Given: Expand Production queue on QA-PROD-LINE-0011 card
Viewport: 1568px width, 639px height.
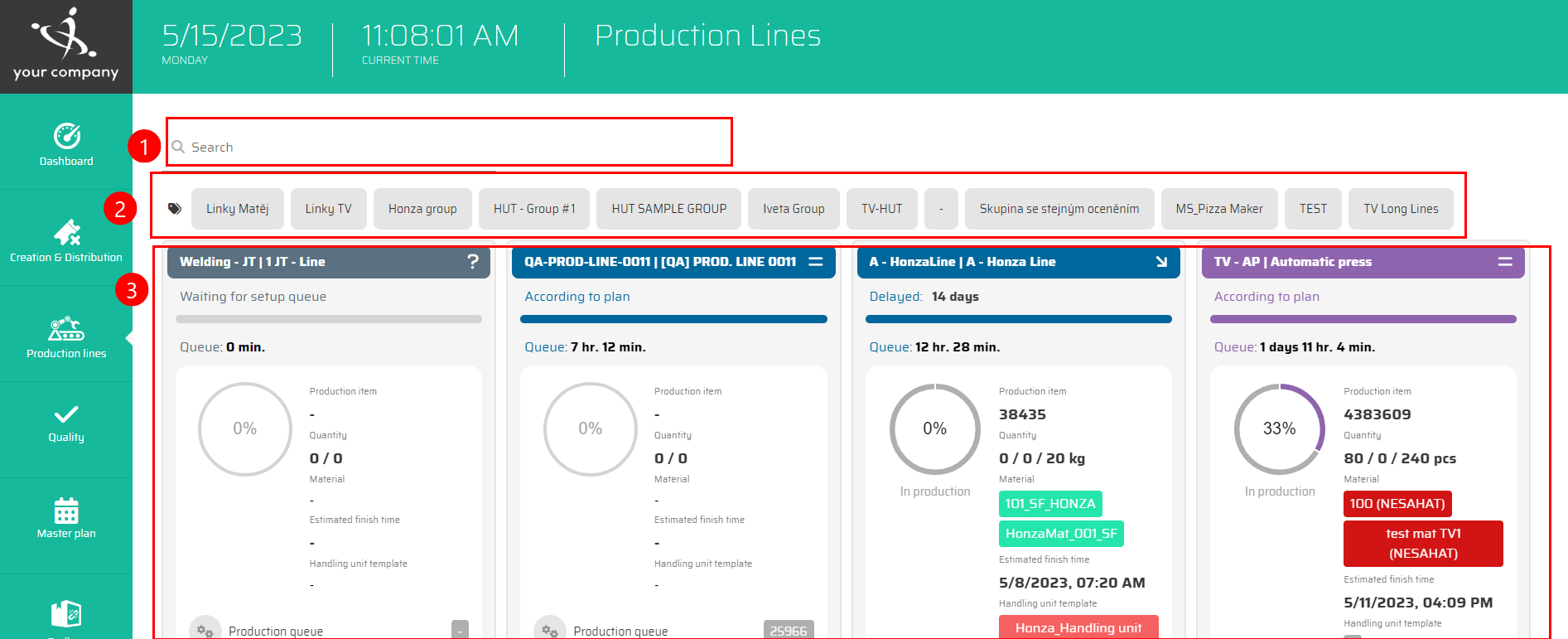Looking at the screenshot, I should pyautogui.click(x=620, y=631).
